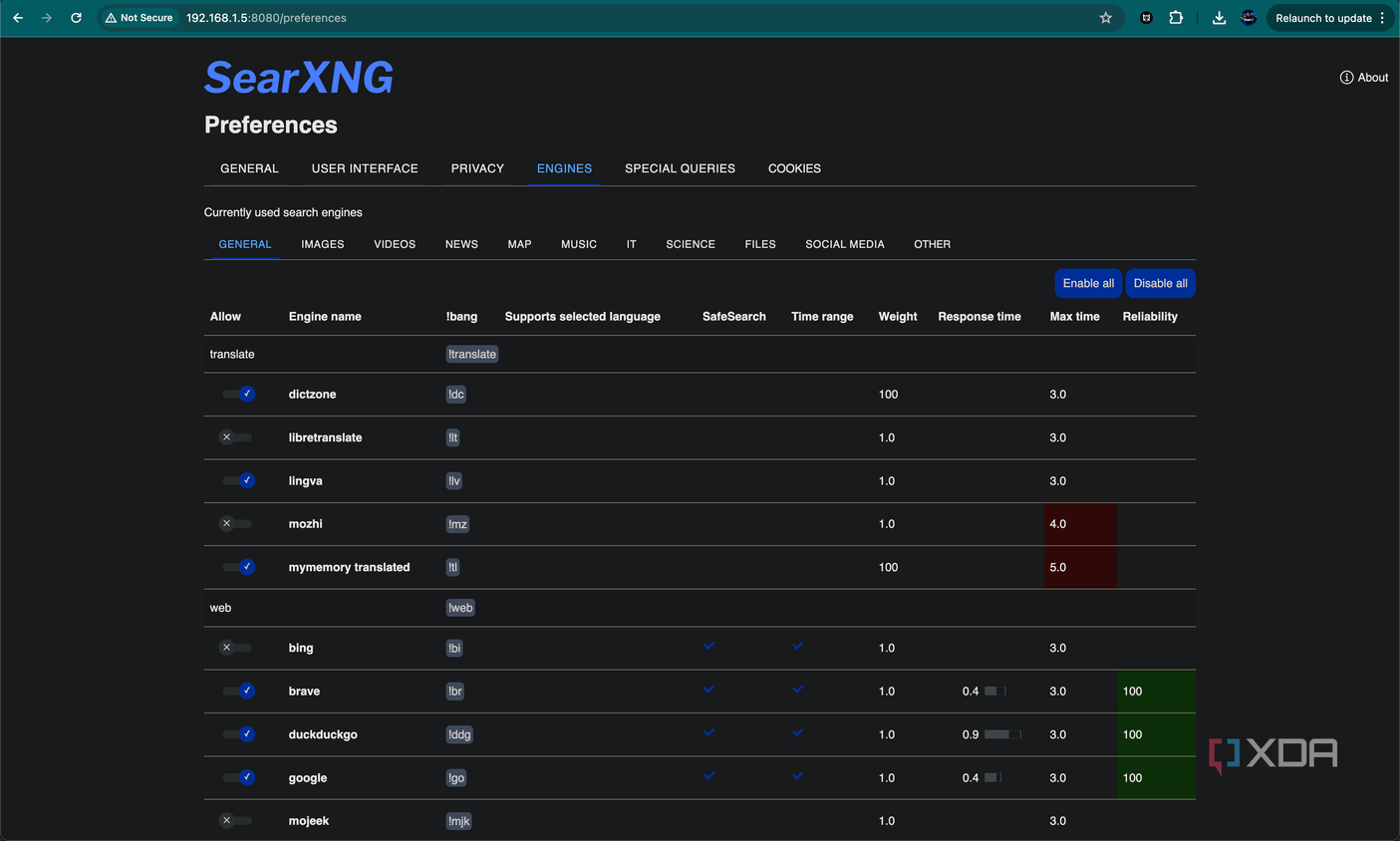
Task: Bookmark page with the star icon
Action: tap(1105, 18)
